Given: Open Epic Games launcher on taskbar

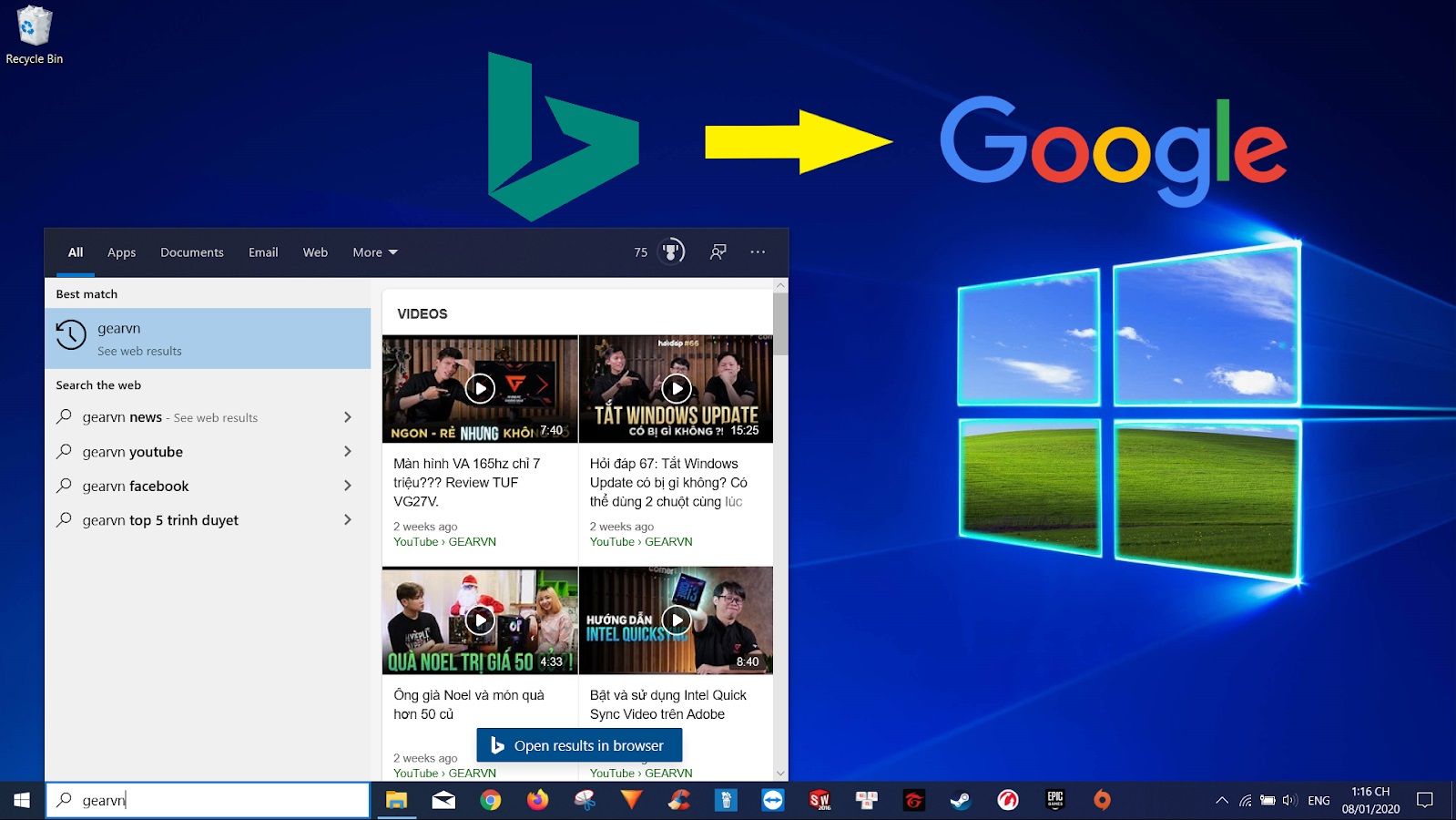Looking at the screenshot, I should click(1055, 800).
